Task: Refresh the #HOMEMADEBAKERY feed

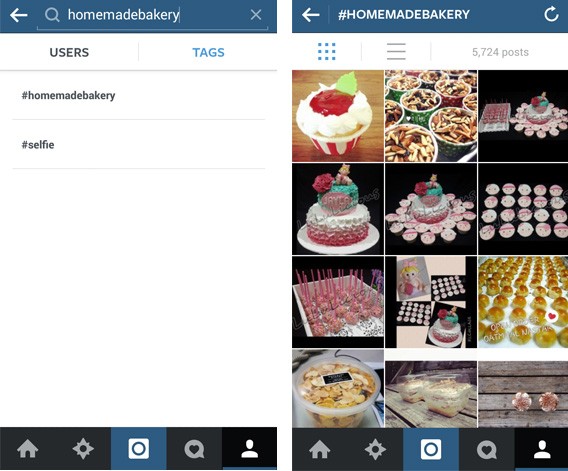Action: 551,15
